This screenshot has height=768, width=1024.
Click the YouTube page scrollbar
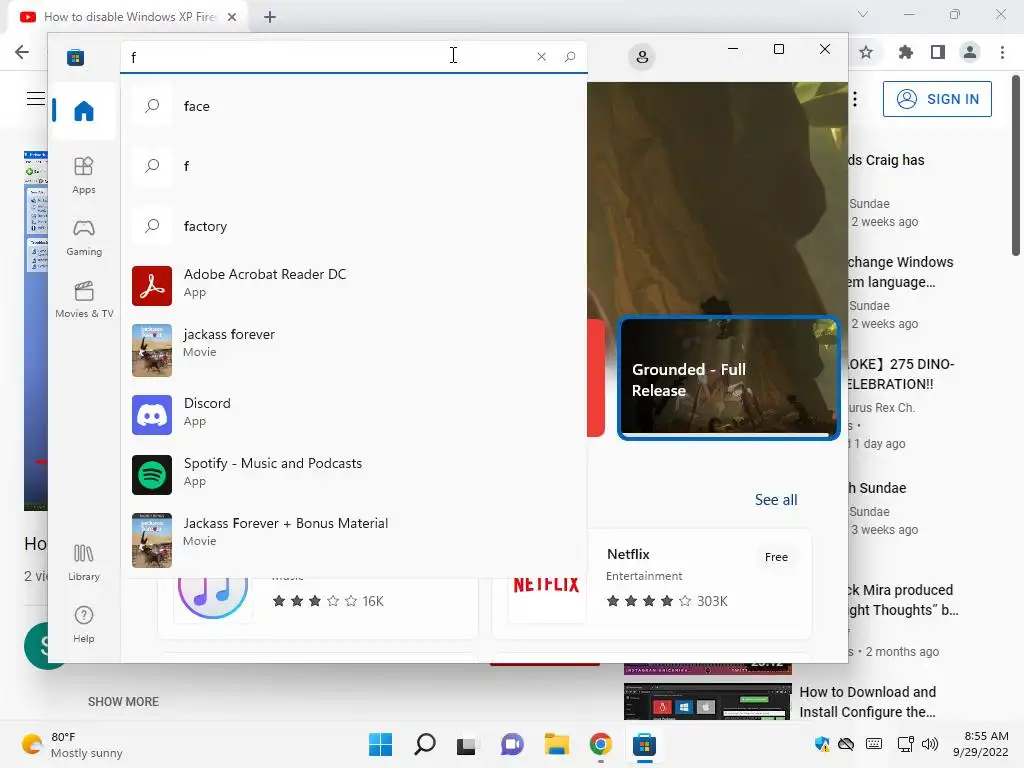coord(1016,167)
